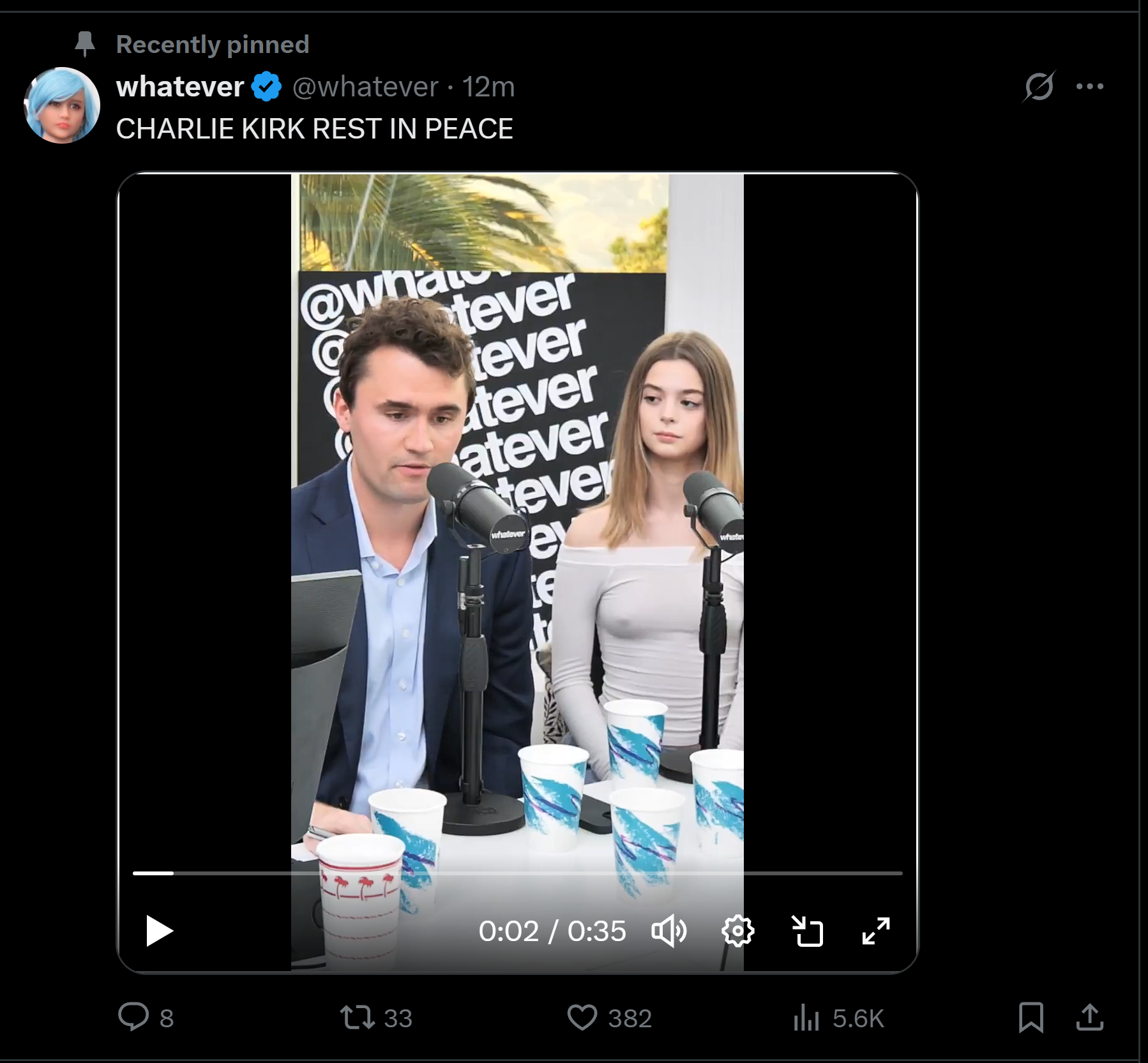The height and width of the screenshot is (1063, 1148).
Task: View post analytics icon
Action: tap(806, 1017)
